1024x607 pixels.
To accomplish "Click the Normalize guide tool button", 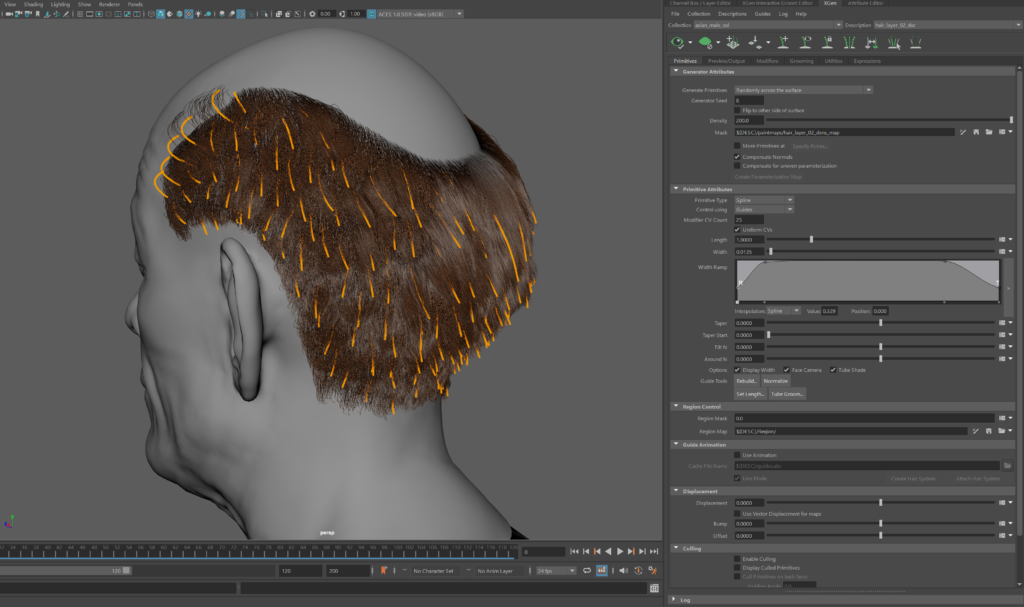I will coord(775,381).
